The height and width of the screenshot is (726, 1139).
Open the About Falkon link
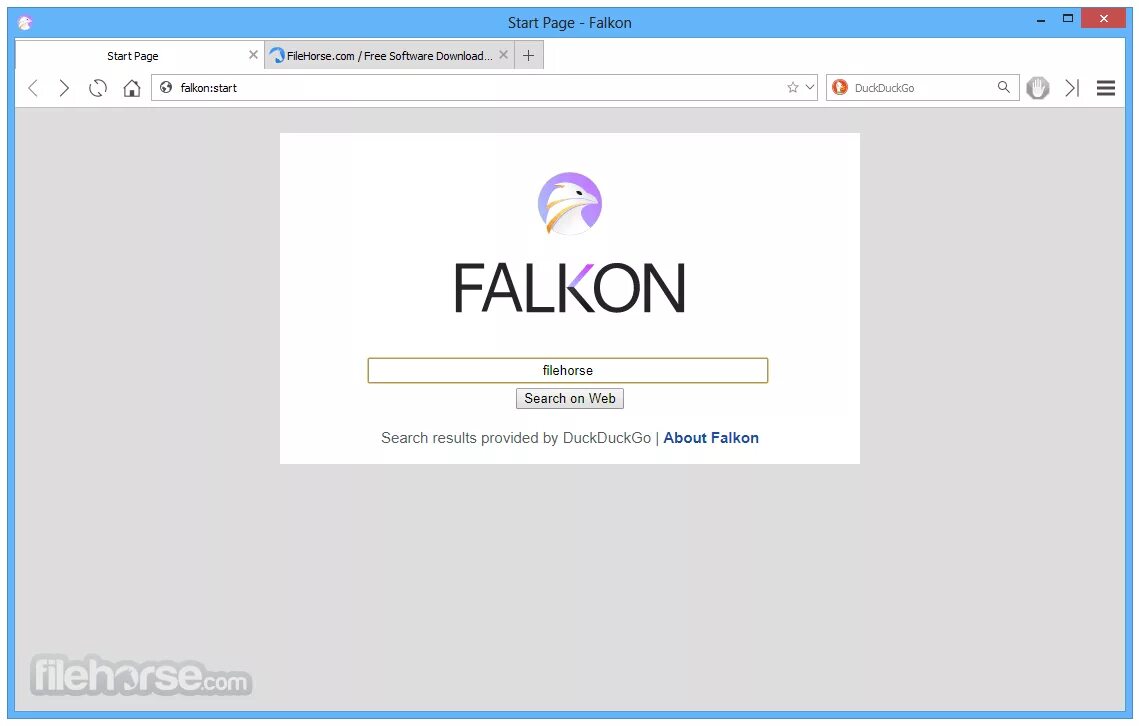pyautogui.click(x=710, y=438)
